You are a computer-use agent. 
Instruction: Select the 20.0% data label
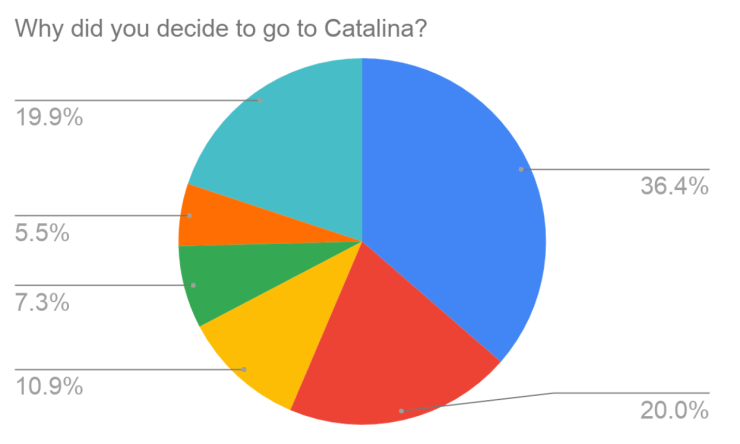(675, 411)
